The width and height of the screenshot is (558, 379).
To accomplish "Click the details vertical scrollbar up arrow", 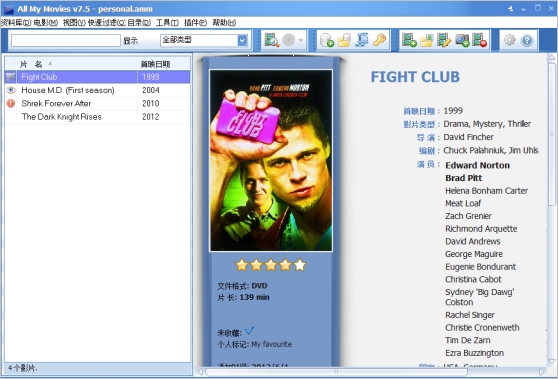I will tap(552, 57).
